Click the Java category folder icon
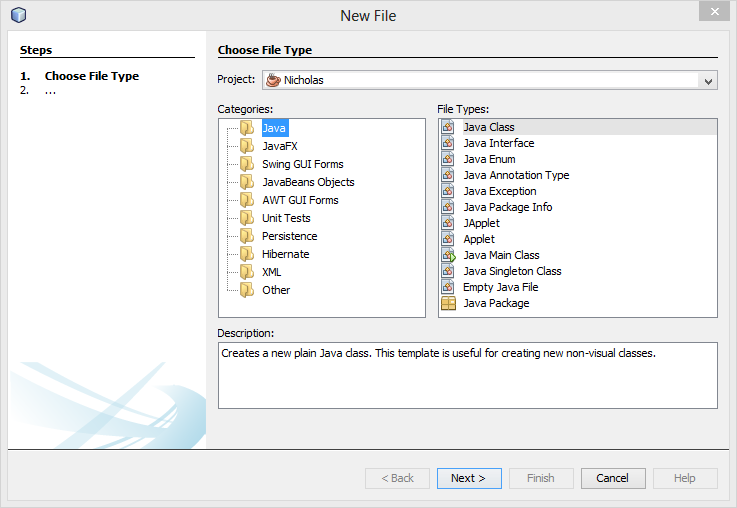The width and height of the screenshot is (737, 508). pos(247,128)
